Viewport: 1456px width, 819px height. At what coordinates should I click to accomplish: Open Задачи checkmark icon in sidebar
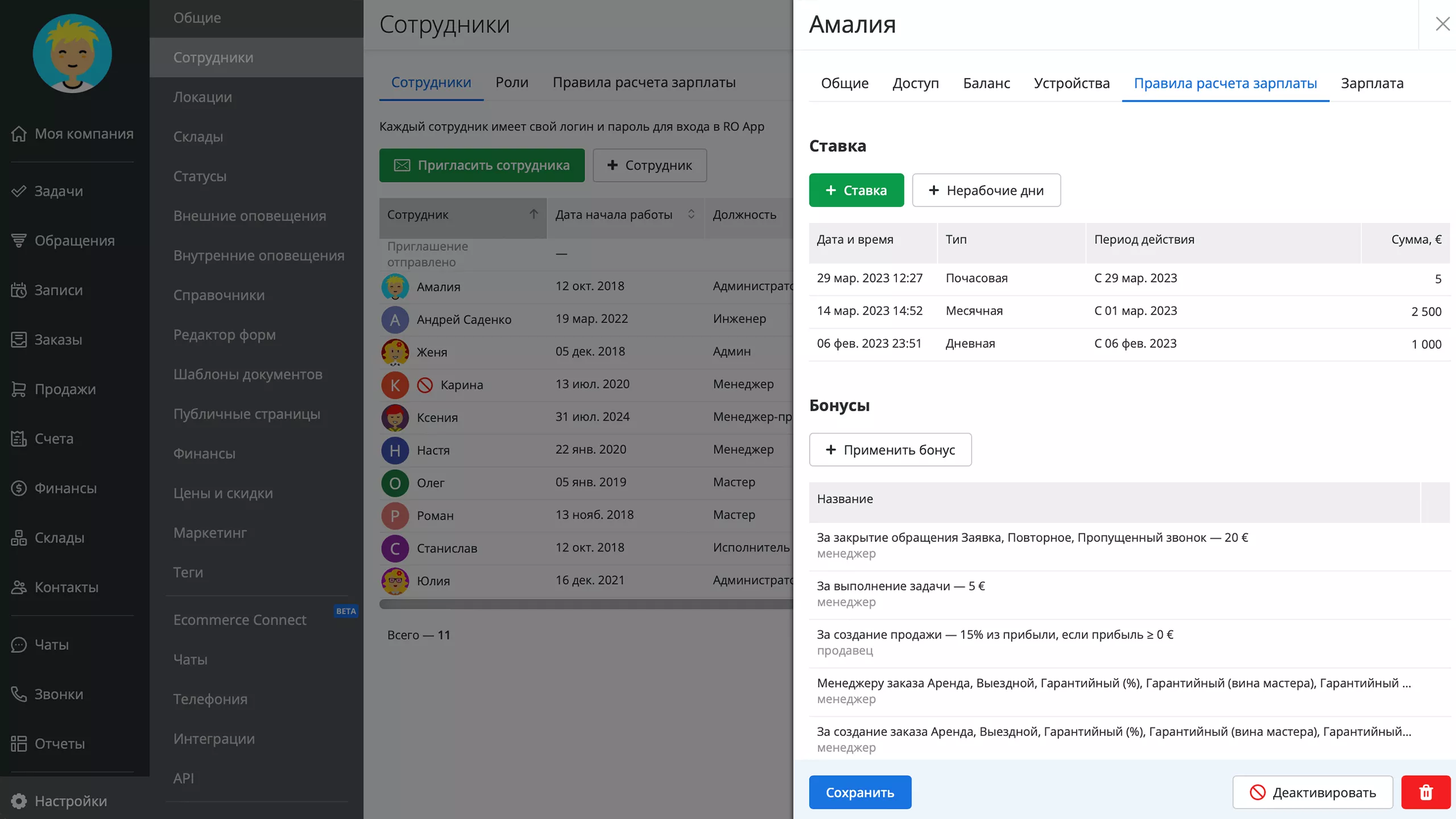pyautogui.click(x=19, y=191)
